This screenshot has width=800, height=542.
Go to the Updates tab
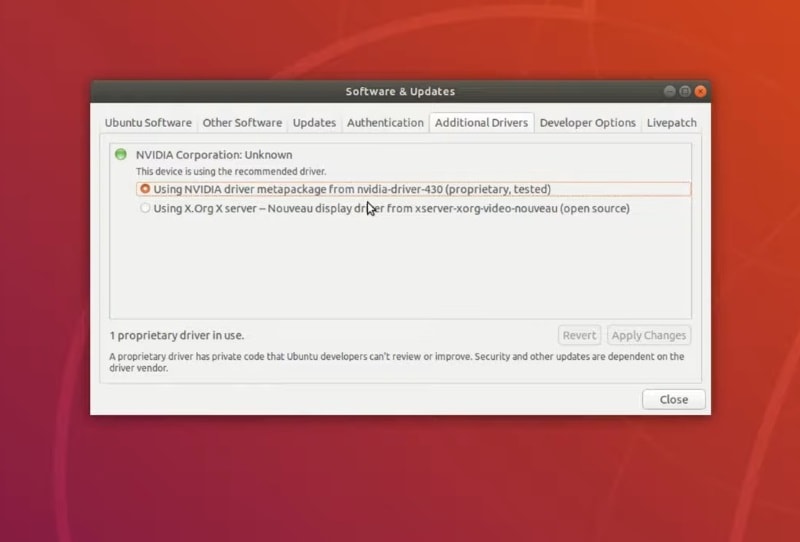[x=314, y=123]
